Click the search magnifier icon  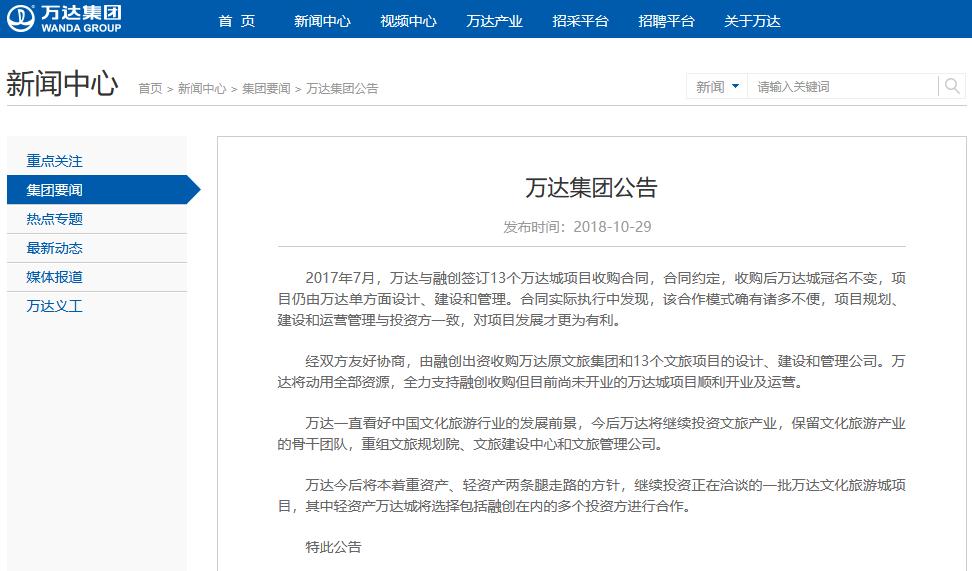pyautogui.click(x=952, y=86)
